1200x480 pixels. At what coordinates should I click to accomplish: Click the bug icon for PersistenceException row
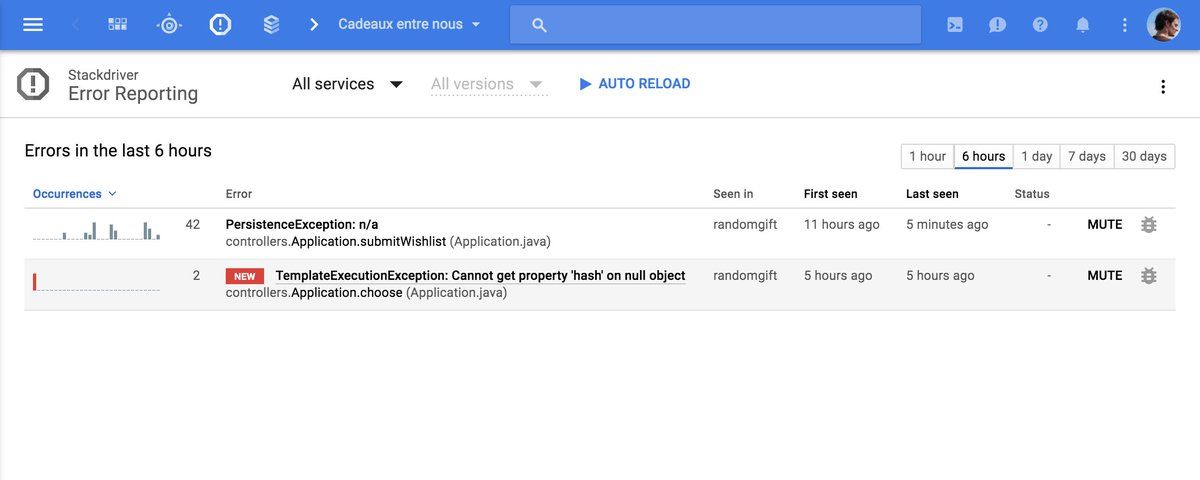(x=1148, y=225)
